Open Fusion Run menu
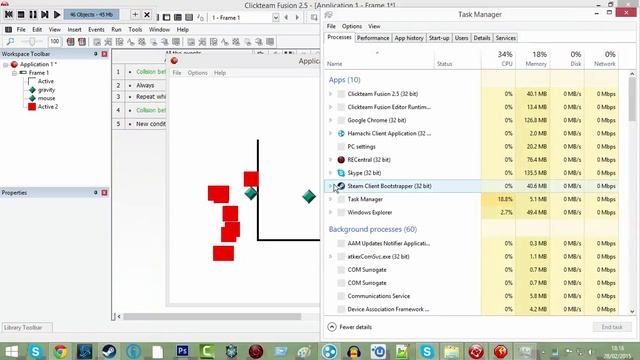Viewport: 640px width, 360px height. coord(116,29)
